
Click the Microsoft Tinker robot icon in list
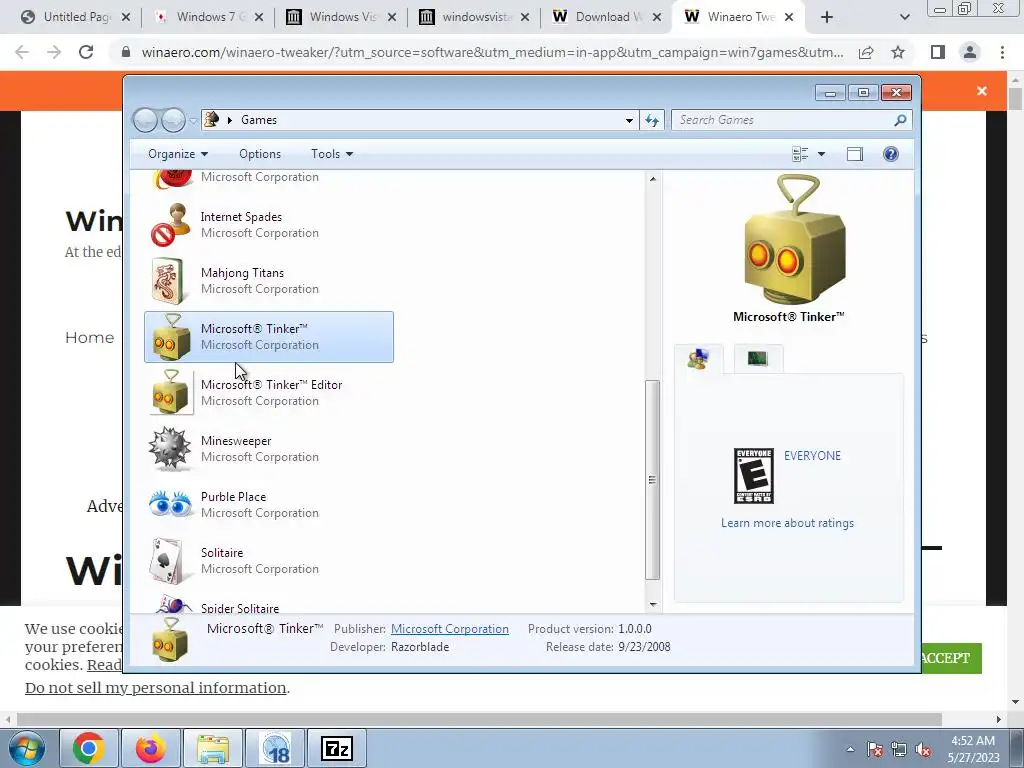170,337
